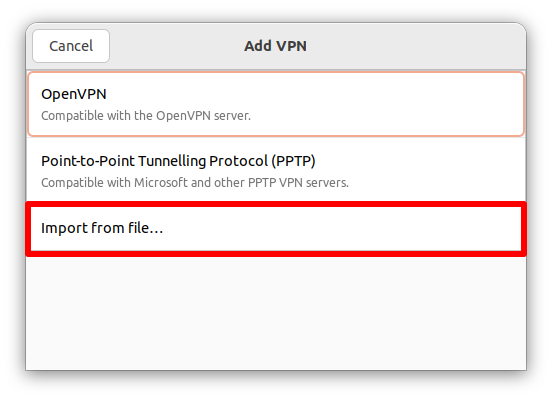Screen dimensions: 552x399
Task: Click the OpenVPN heading text
Action: click(74, 94)
